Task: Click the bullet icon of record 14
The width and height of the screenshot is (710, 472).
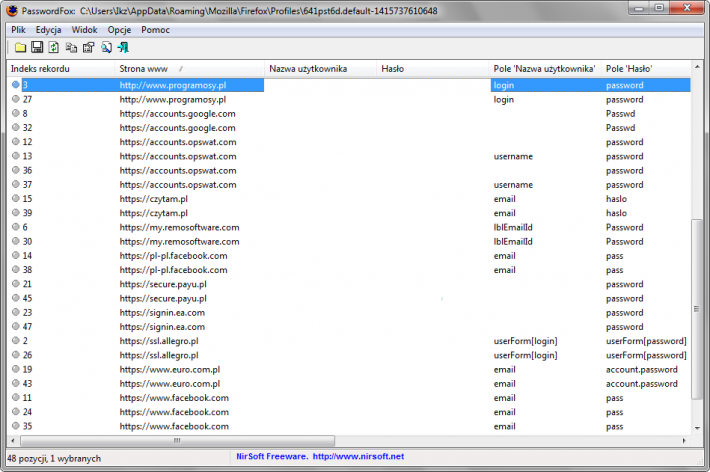Action: pos(16,255)
